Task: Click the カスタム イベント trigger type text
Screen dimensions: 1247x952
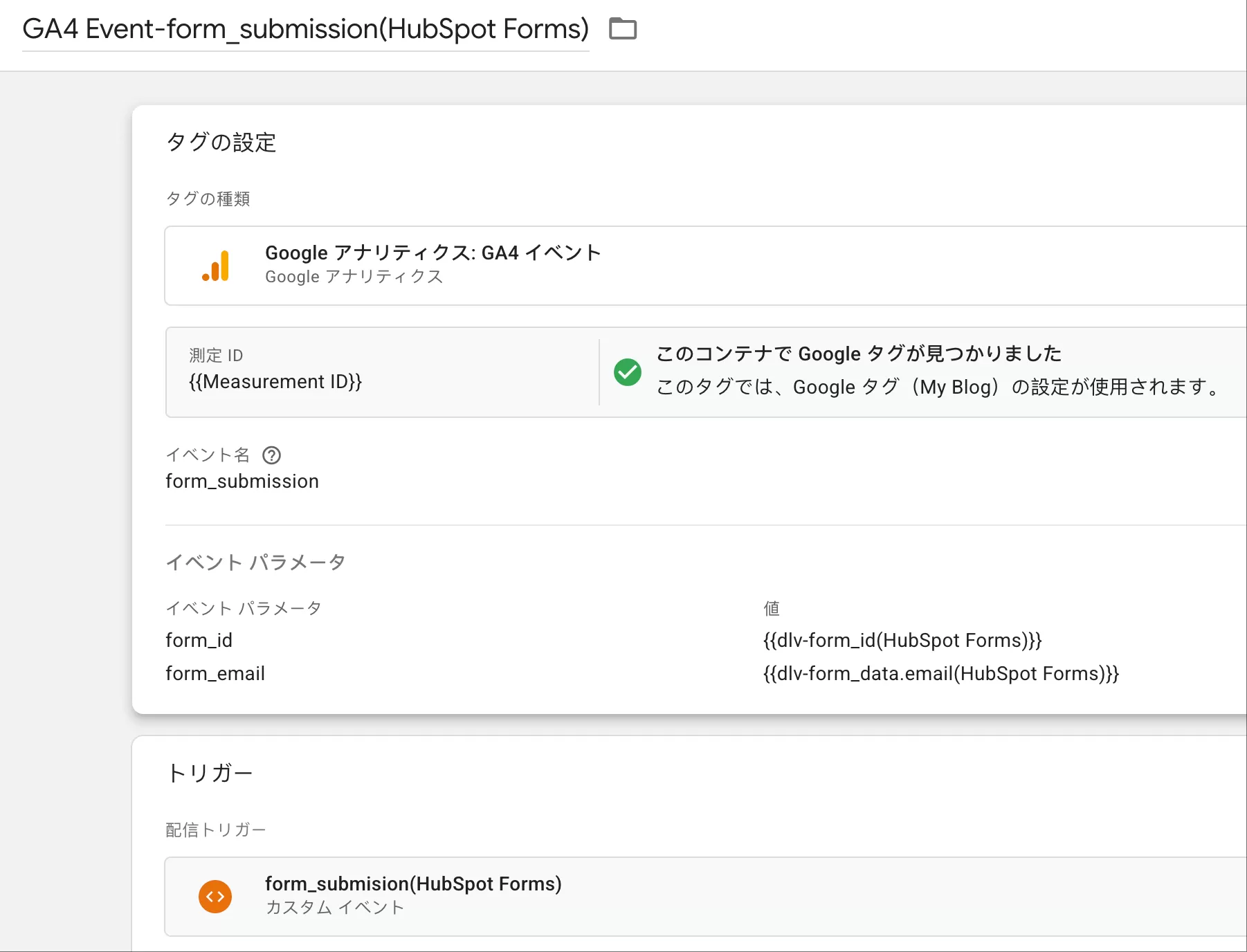Action: pyautogui.click(x=335, y=907)
